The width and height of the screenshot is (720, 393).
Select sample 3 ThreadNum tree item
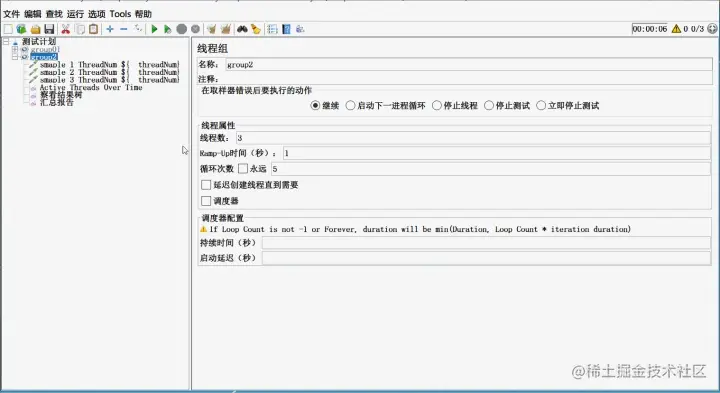[109, 79]
